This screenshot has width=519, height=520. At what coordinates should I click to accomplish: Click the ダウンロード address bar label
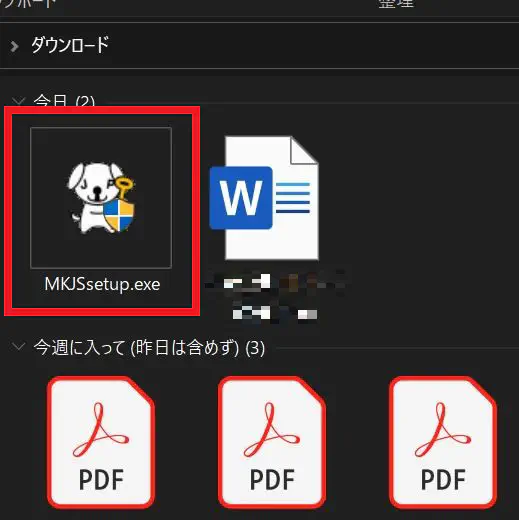click(x=70, y=45)
